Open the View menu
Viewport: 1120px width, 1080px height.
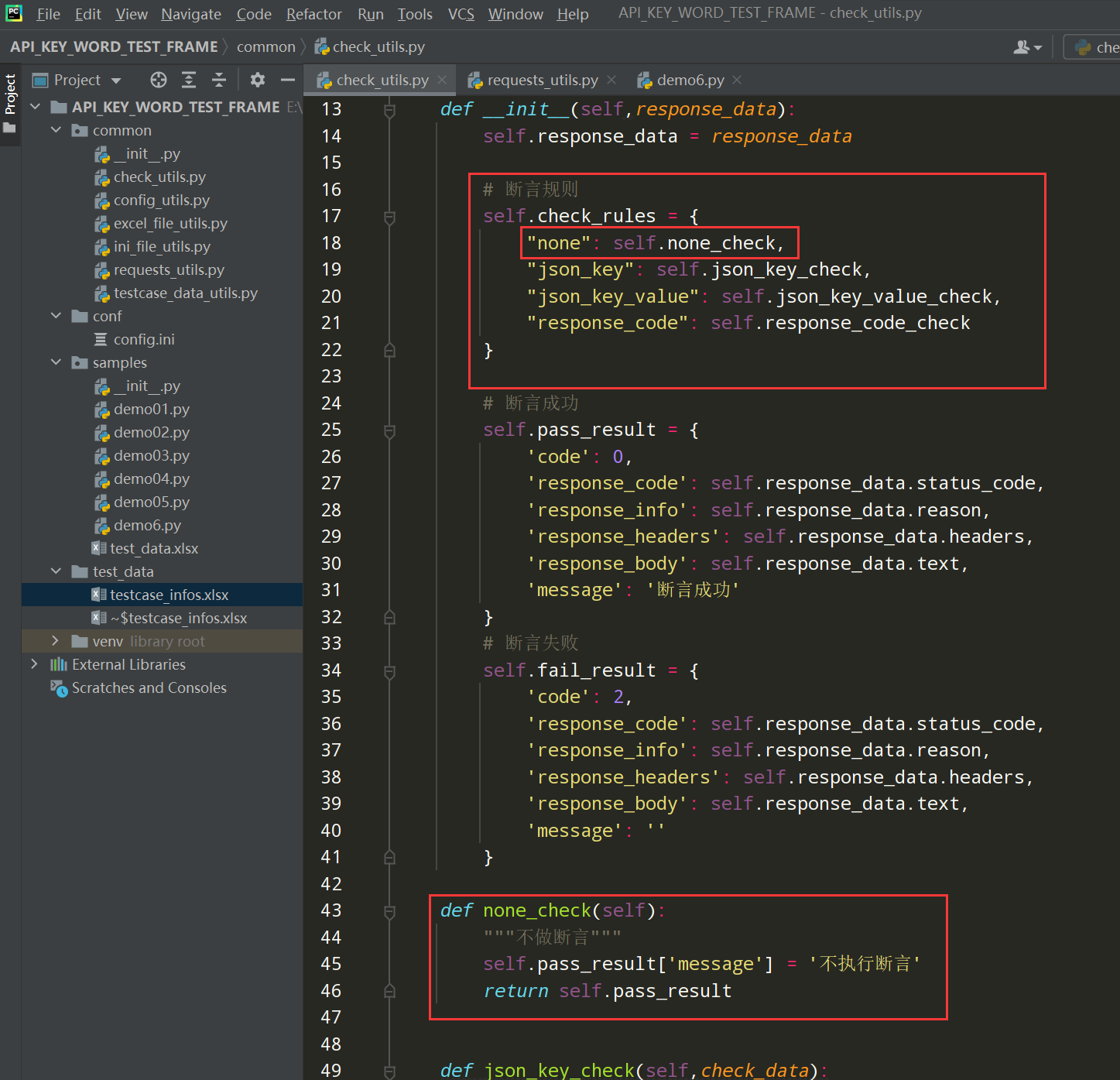point(132,14)
